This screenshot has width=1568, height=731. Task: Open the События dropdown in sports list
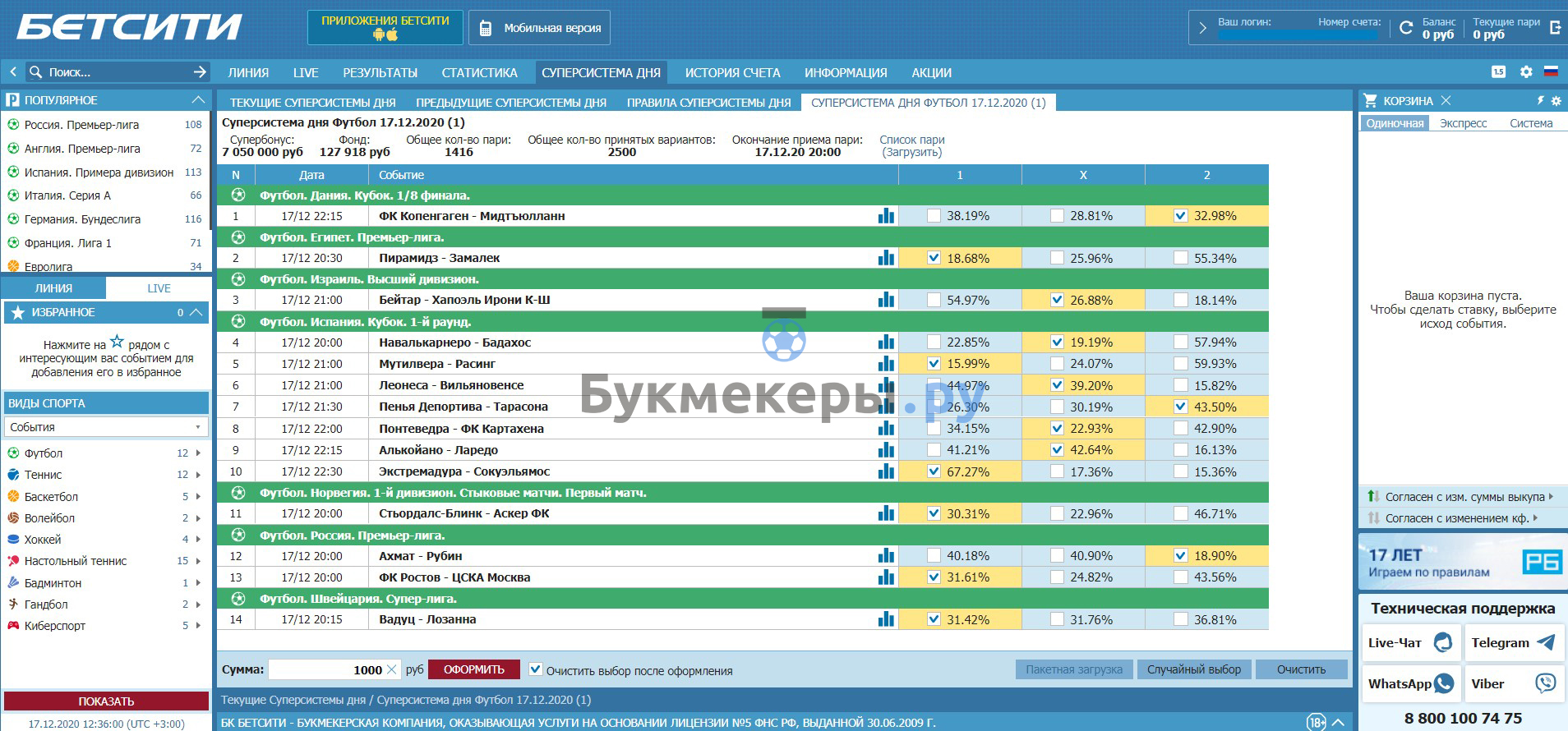[105, 427]
